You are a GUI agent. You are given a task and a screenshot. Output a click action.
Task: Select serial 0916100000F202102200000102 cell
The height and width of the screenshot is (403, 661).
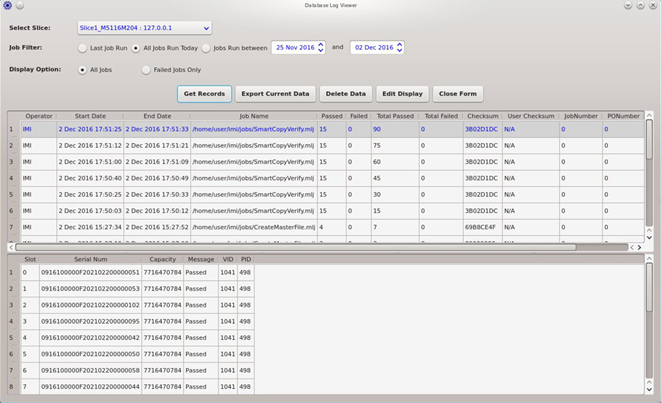click(90, 305)
